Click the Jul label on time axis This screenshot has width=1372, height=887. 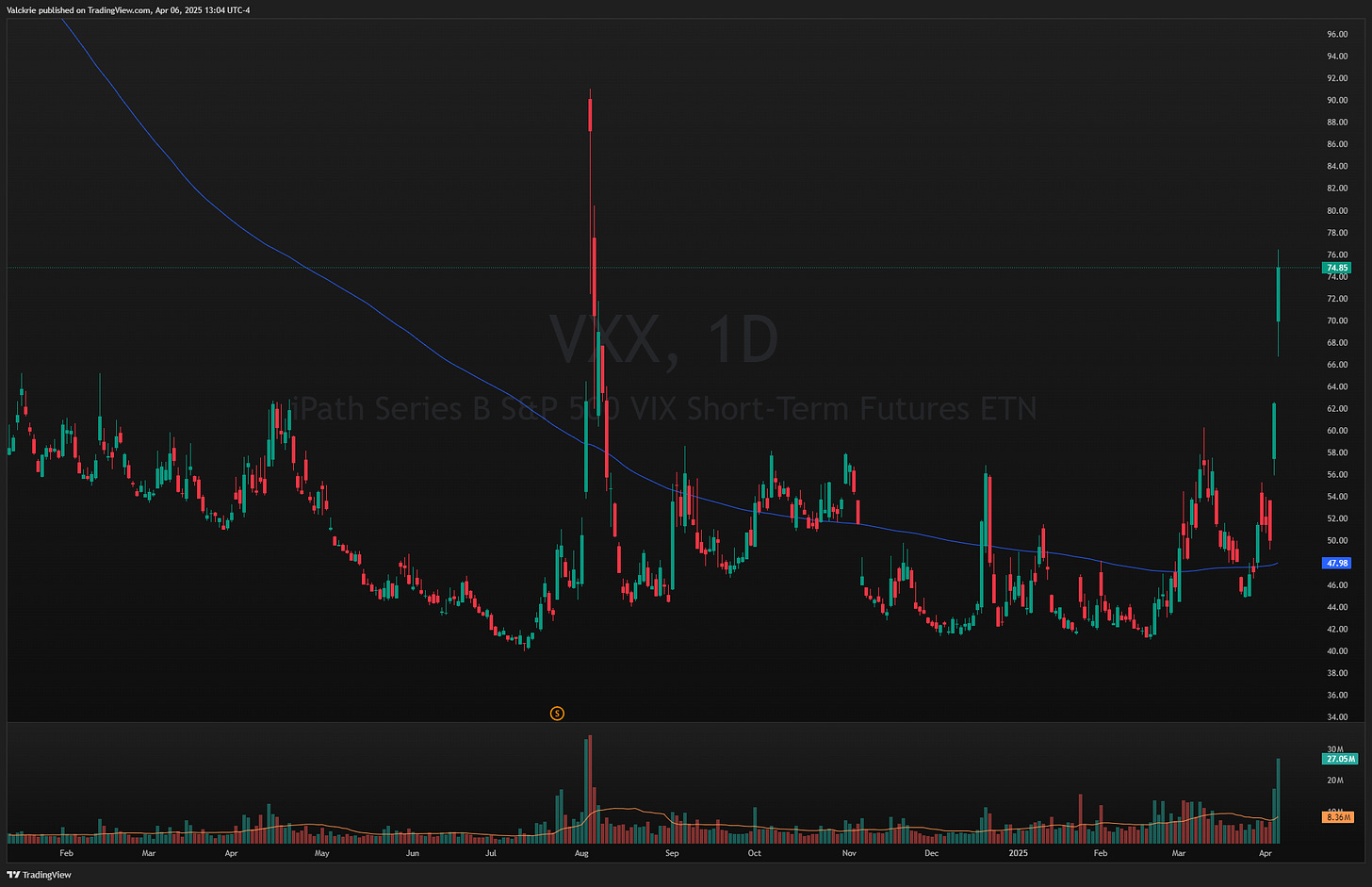coord(490,853)
